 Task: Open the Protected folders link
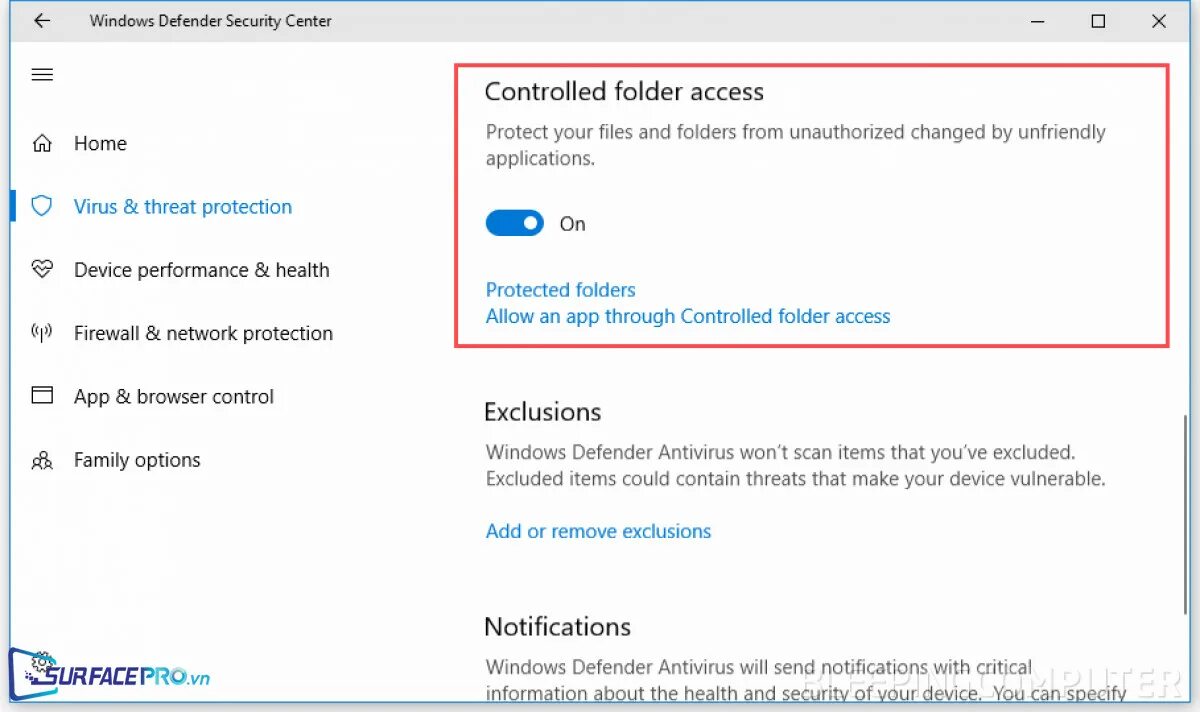[x=560, y=290]
